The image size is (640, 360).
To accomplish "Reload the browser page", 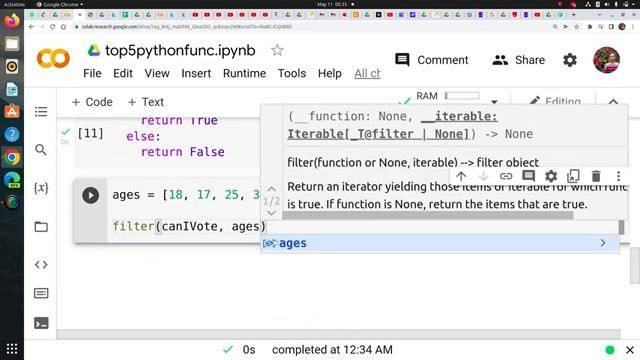I will pos(52,27).
